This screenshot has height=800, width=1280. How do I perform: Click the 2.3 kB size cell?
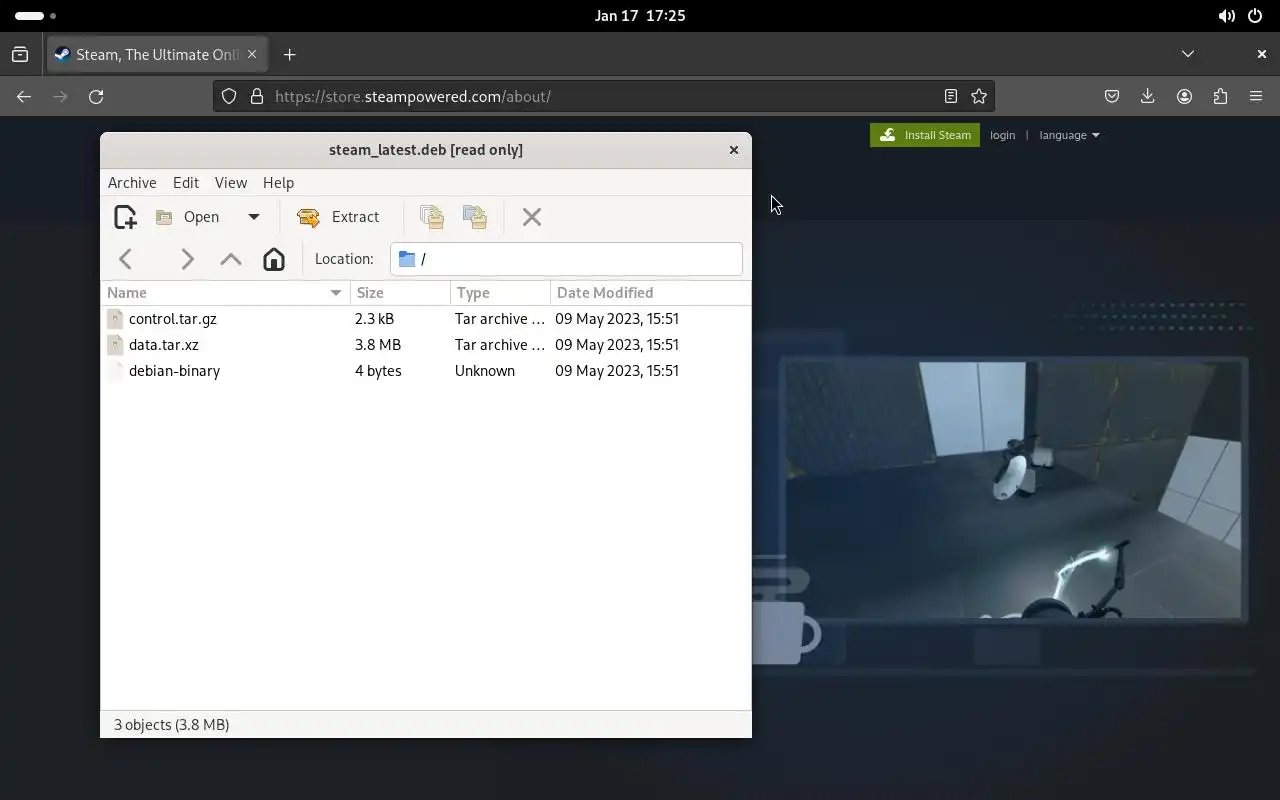click(x=375, y=319)
